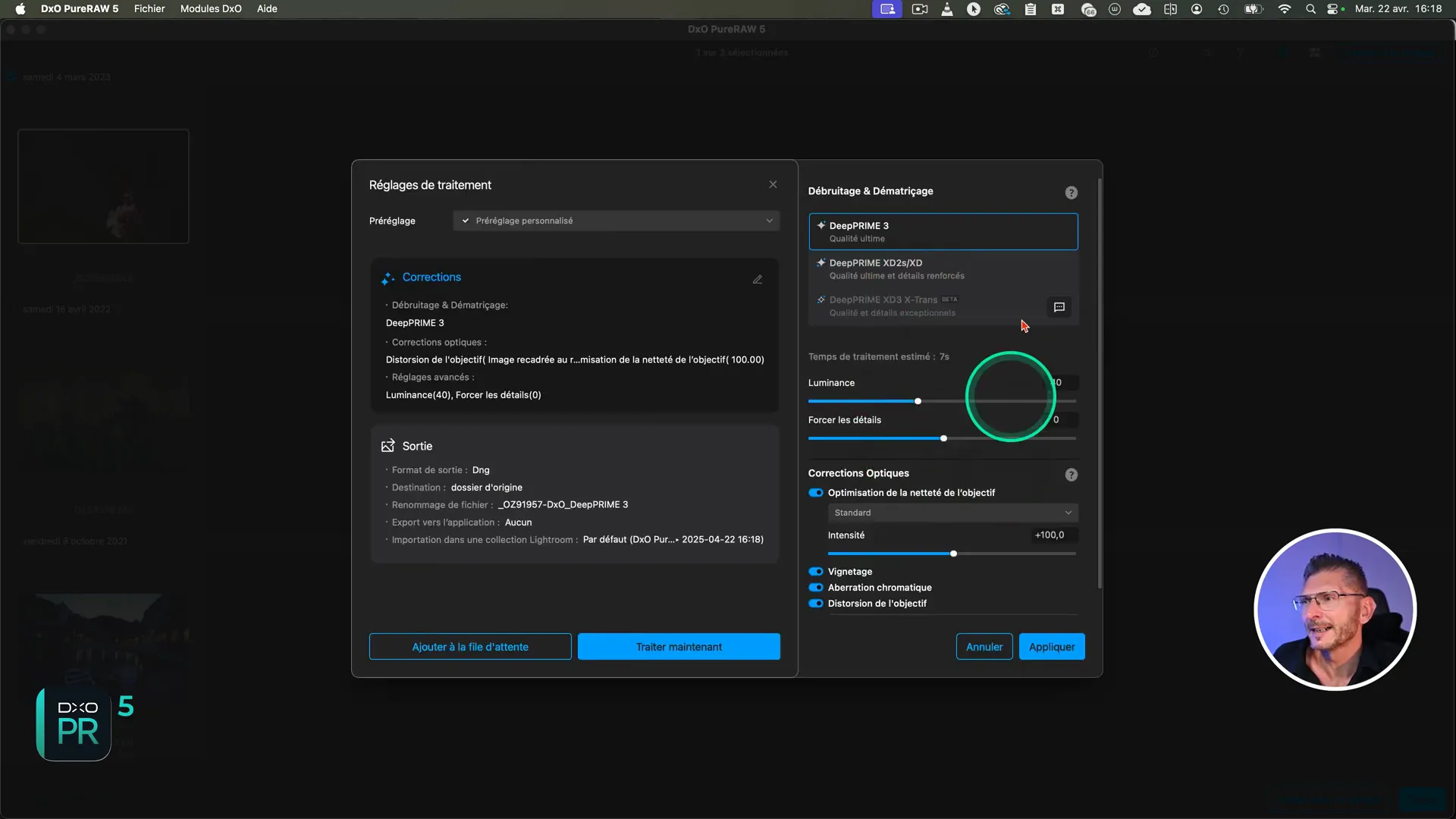Open the battery status menu
The height and width of the screenshot is (819, 1456).
(x=1254, y=9)
